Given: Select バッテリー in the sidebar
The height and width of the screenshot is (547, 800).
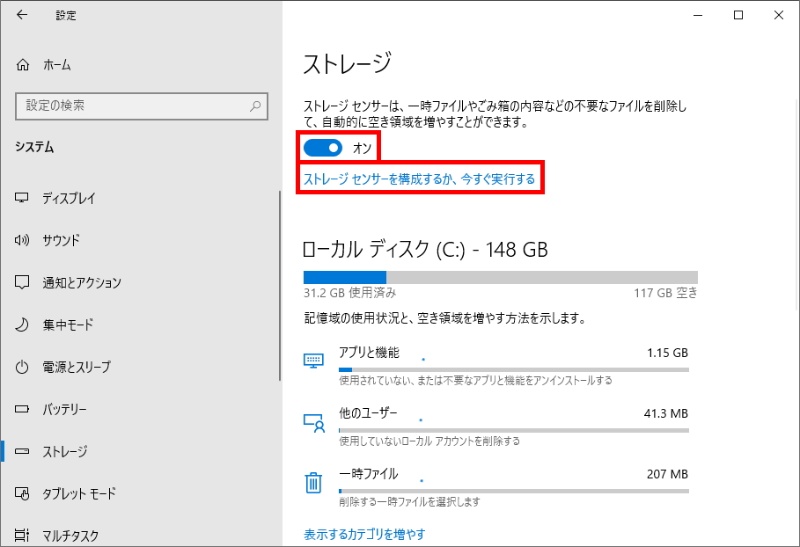Looking at the screenshot, I should [x=64, y=410].
